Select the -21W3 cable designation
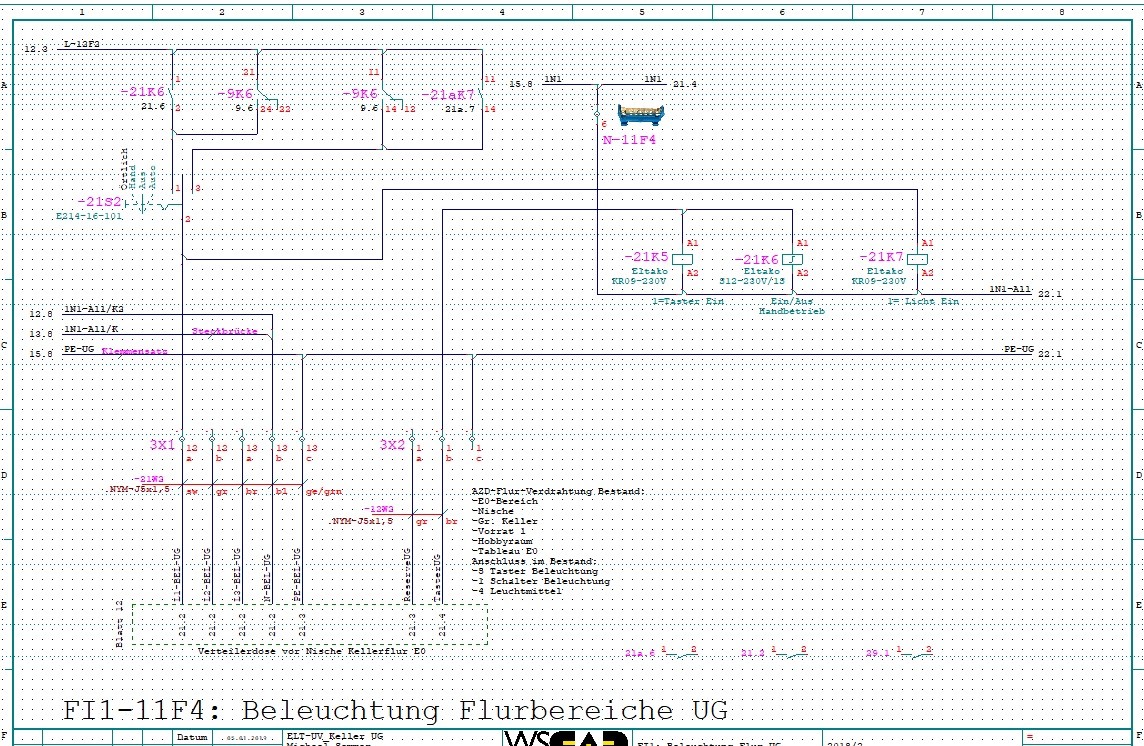This screenshot has width=1144, height=746. pos(148,479)
